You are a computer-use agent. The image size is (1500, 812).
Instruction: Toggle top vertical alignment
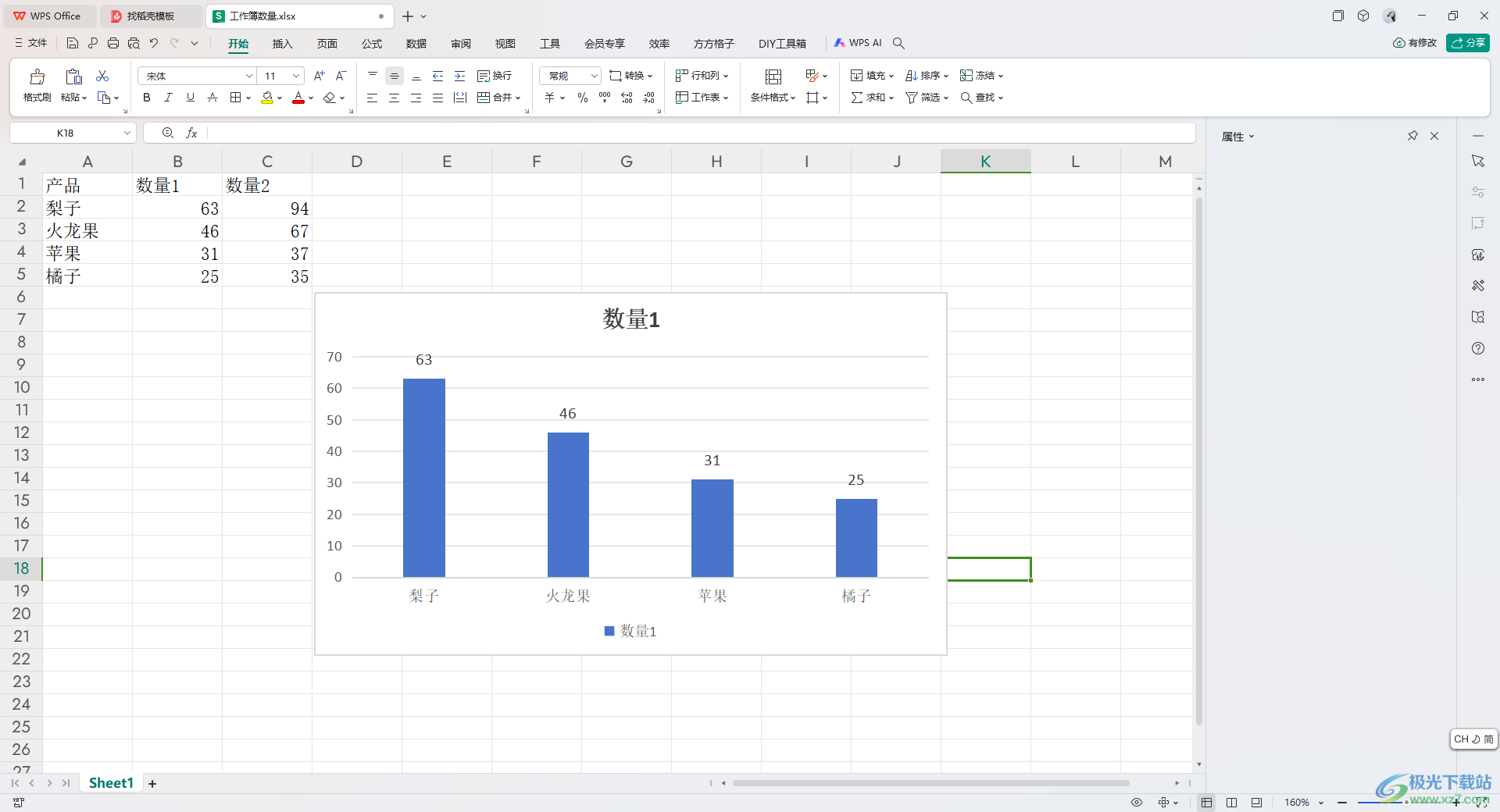point(373,76)
